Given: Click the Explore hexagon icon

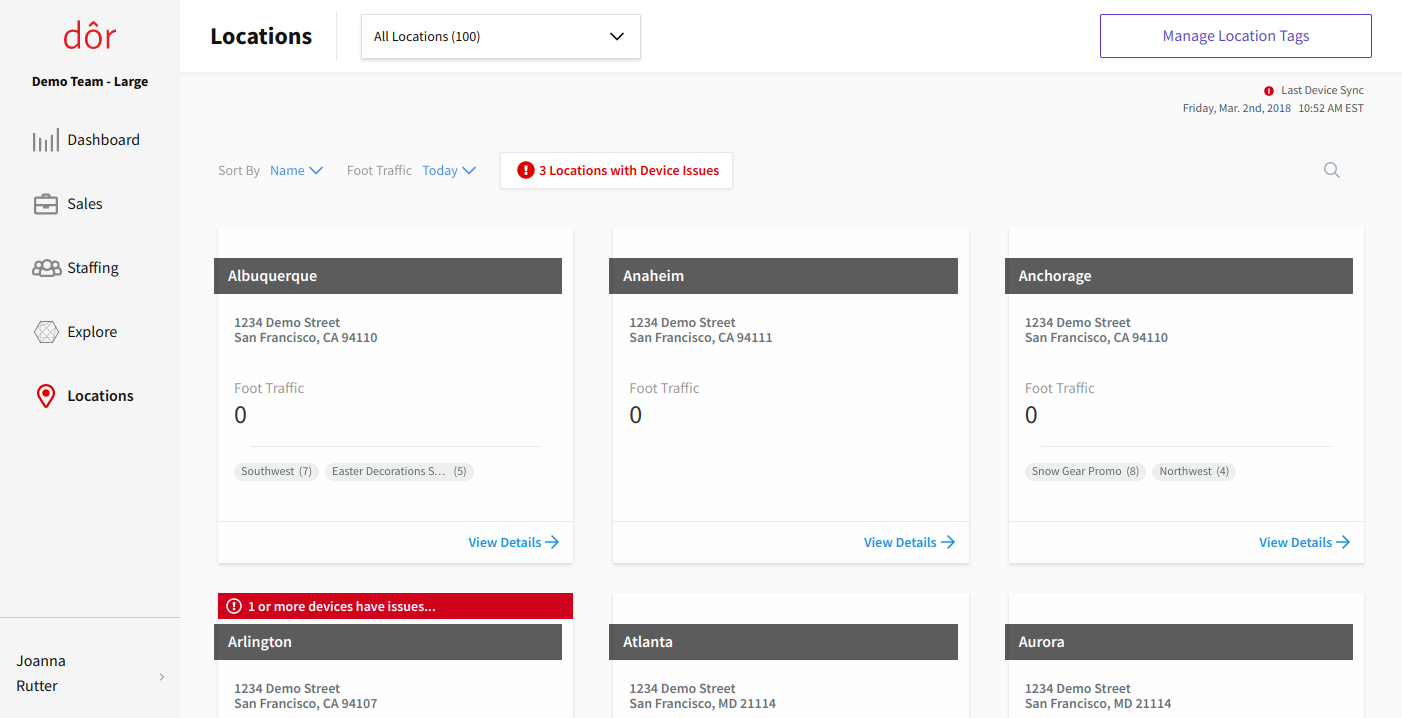Looking at the screenshot, I should click(x=46, y=332).
